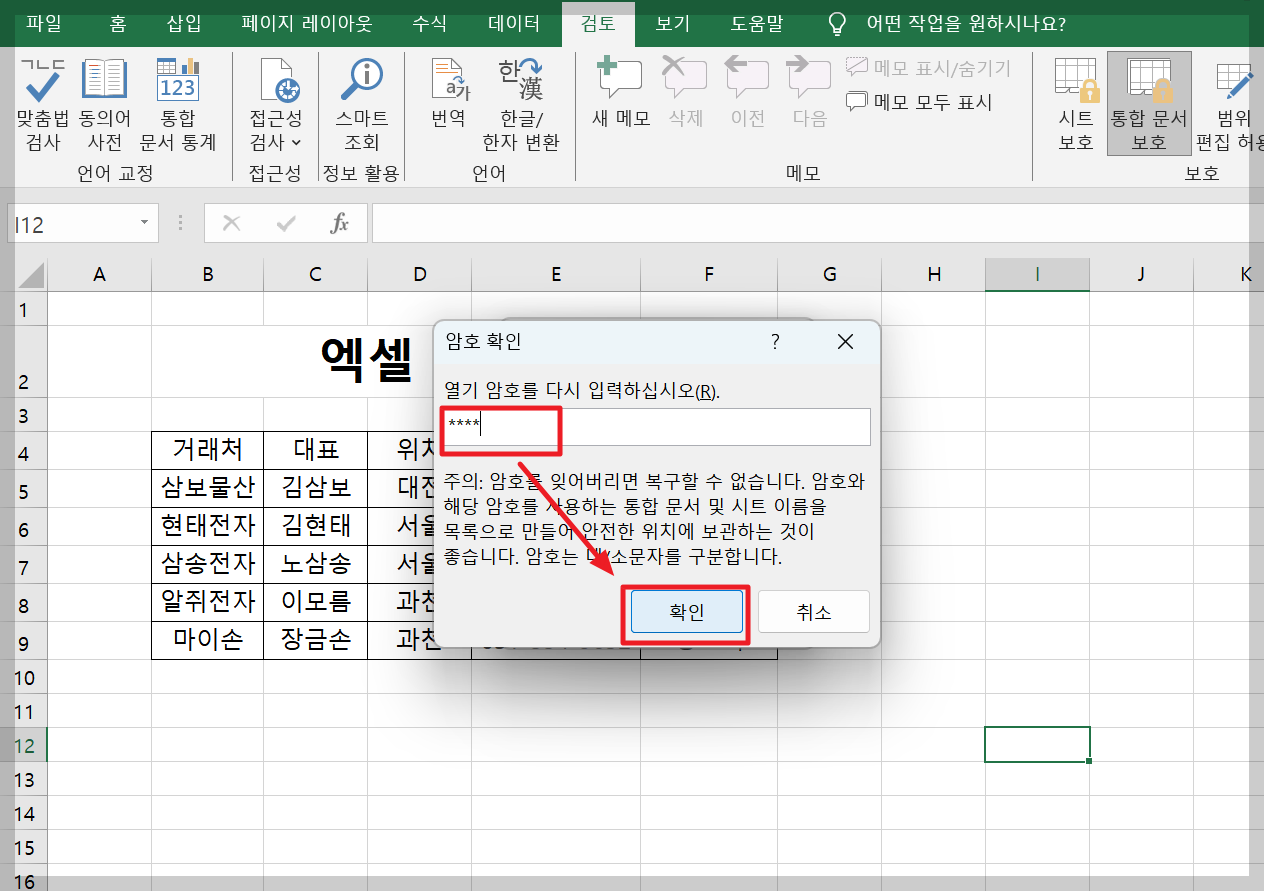
Task: Toggle 메모 표시/숨기기 comment visibility
Action: [930, 67]
